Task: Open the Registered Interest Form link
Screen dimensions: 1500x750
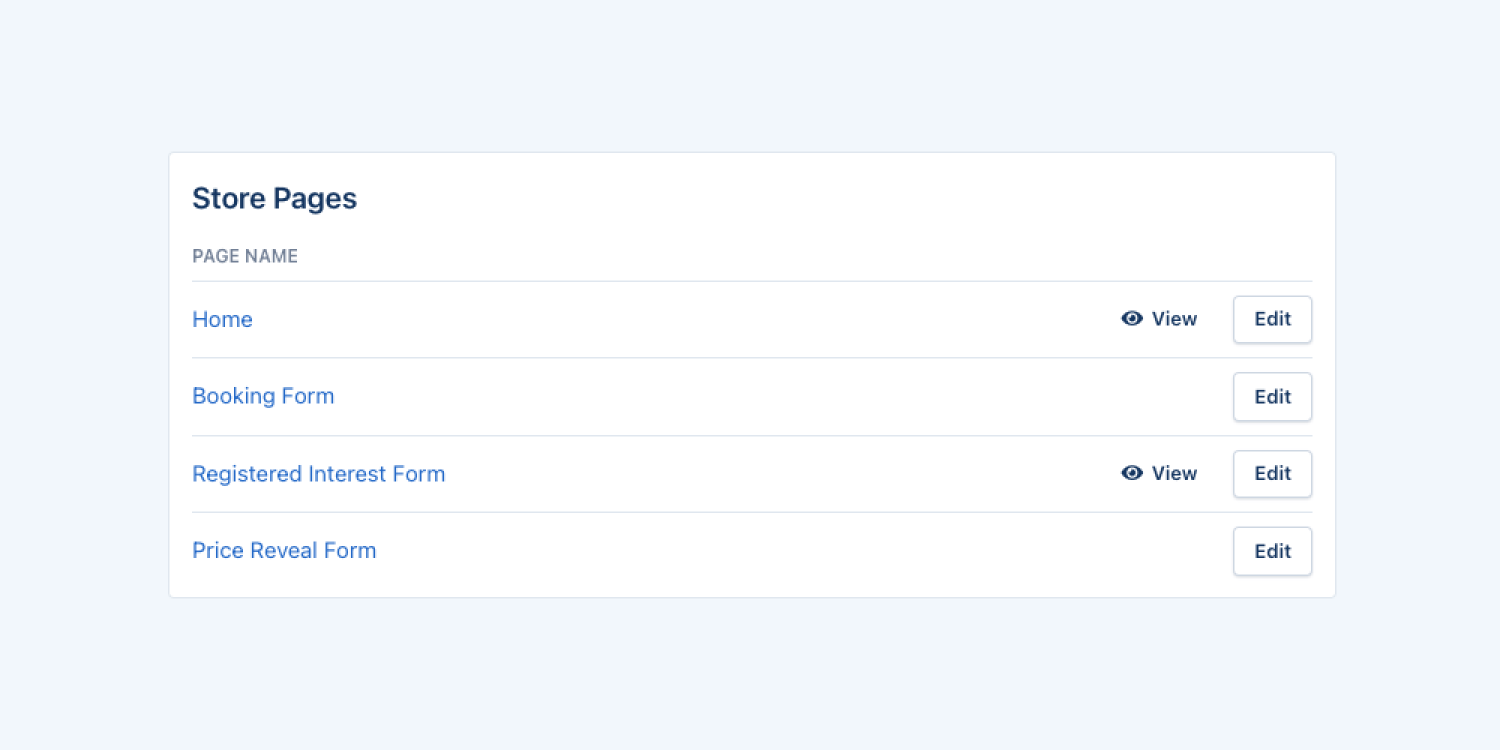Action: pos(318,474)
